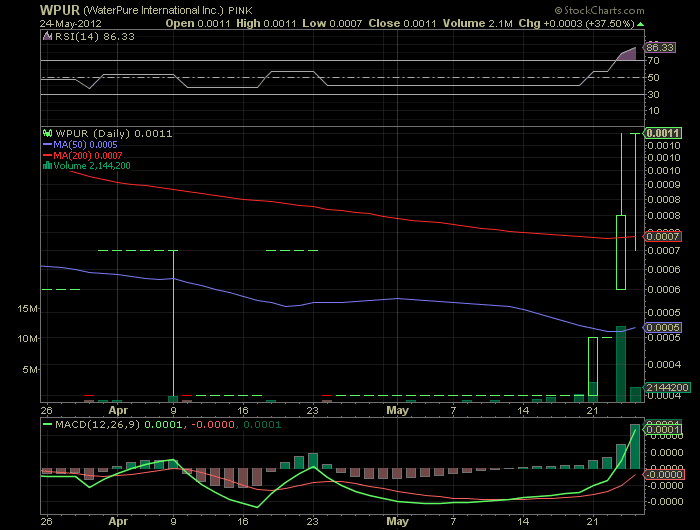
Task: Click the 24-May-2012 date label
Action: [71, 24]
